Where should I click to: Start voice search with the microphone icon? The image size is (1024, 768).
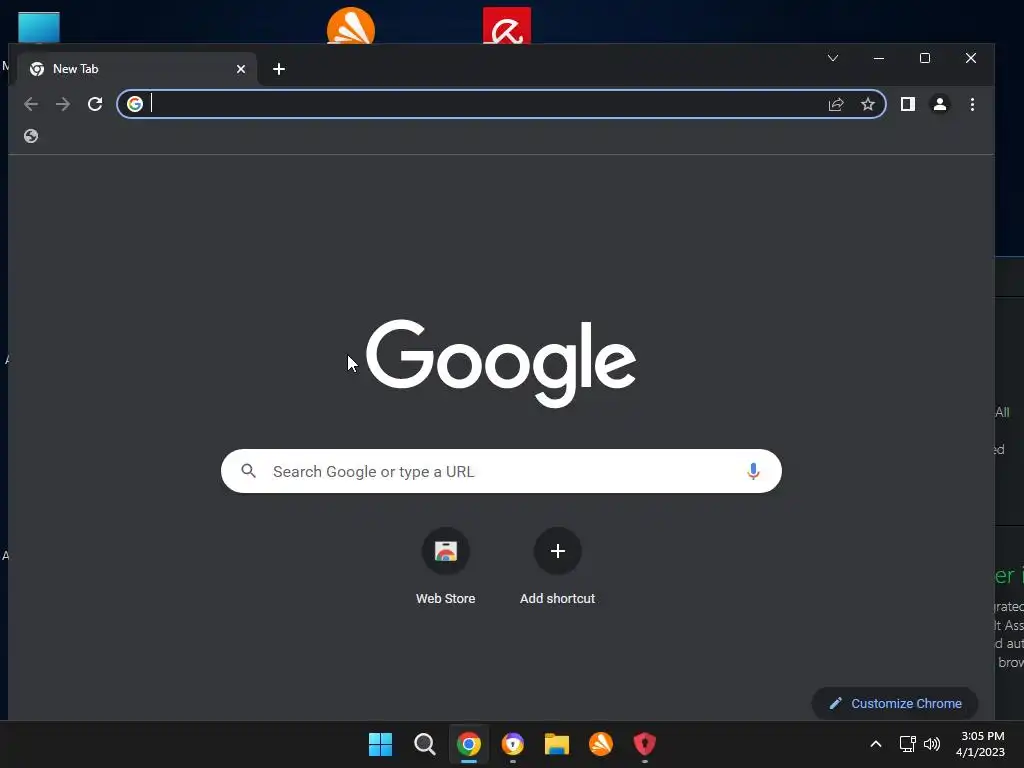tap(753, 472)
